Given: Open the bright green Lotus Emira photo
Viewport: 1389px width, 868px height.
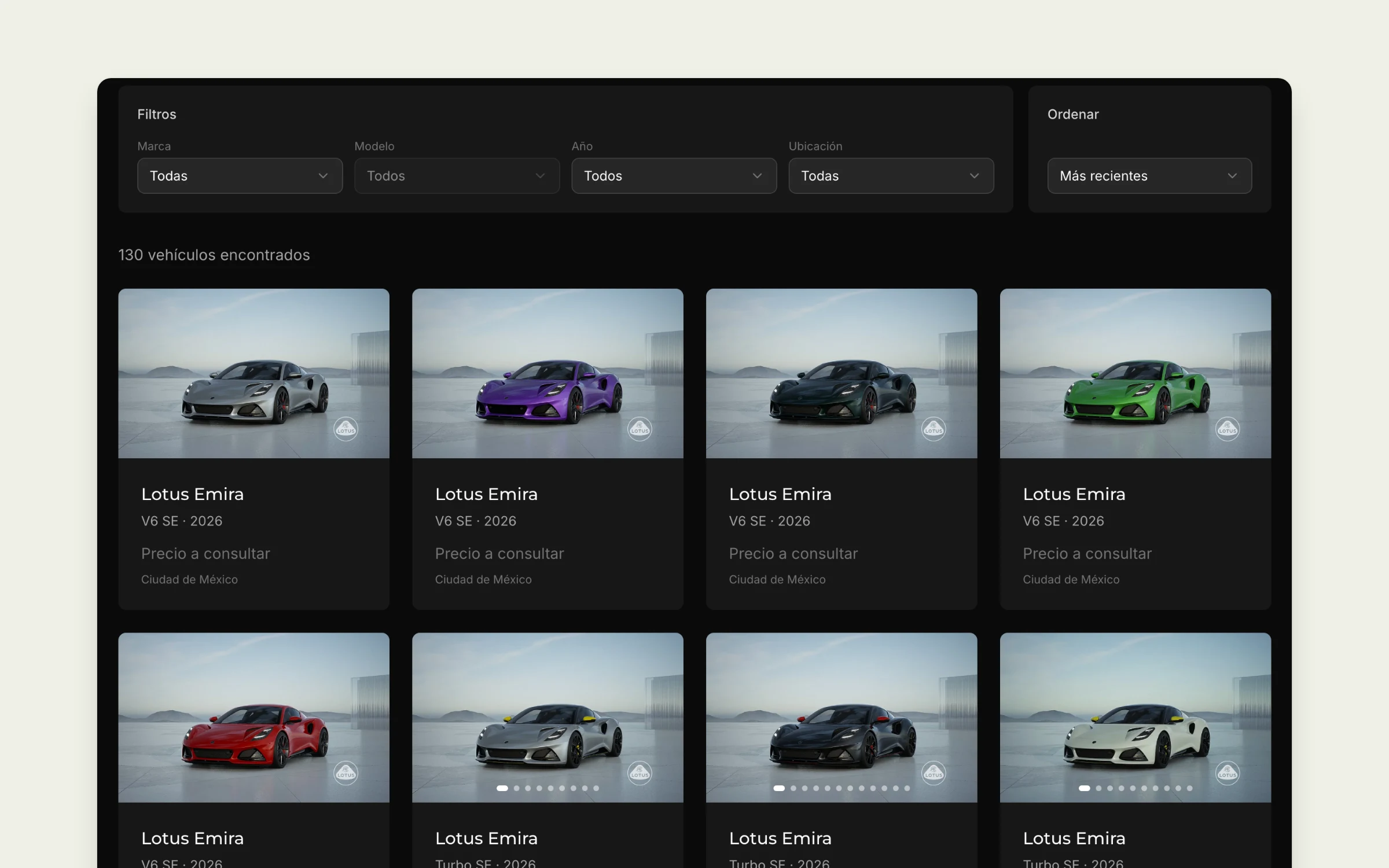Looking at the screenshot, I should [1136, 373].
